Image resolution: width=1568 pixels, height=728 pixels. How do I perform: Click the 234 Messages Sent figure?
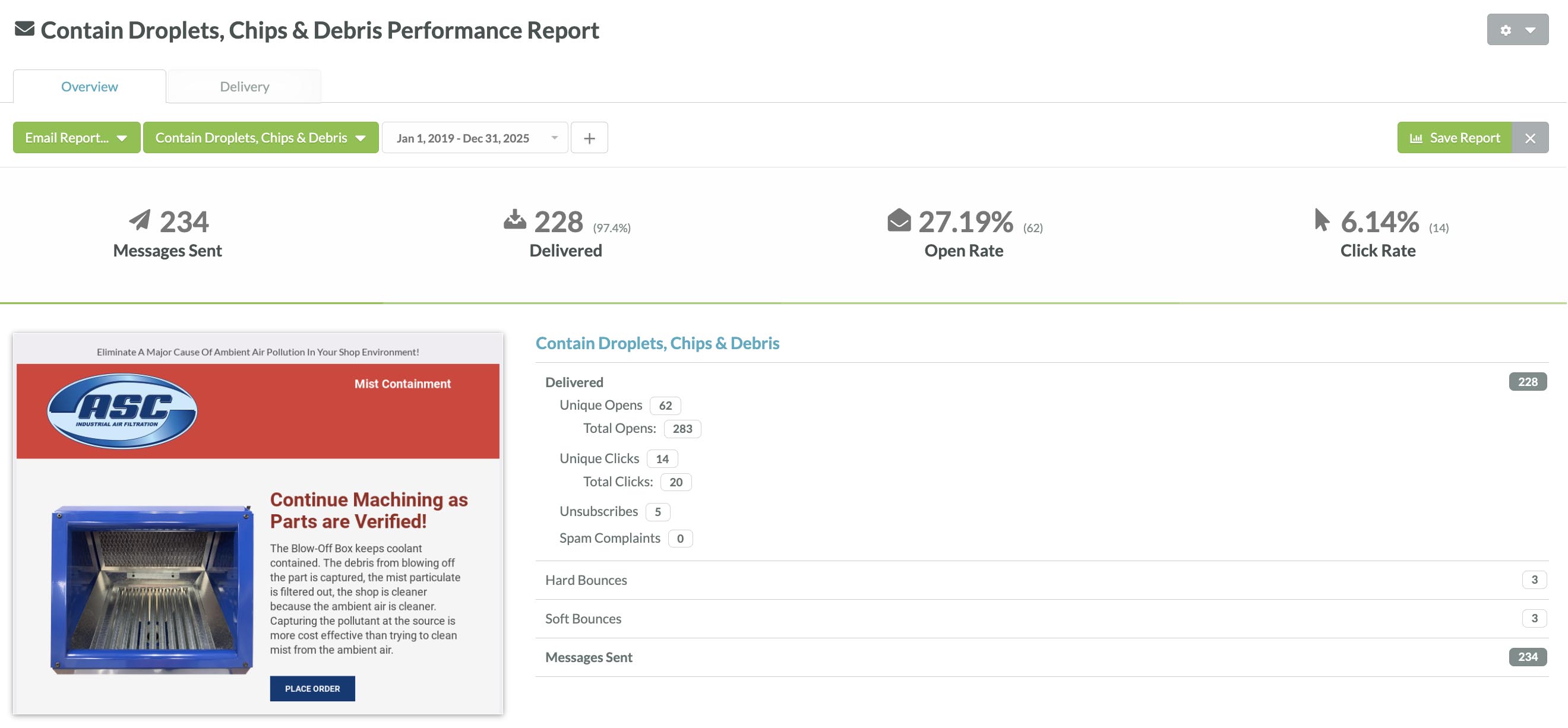point(184,221)
